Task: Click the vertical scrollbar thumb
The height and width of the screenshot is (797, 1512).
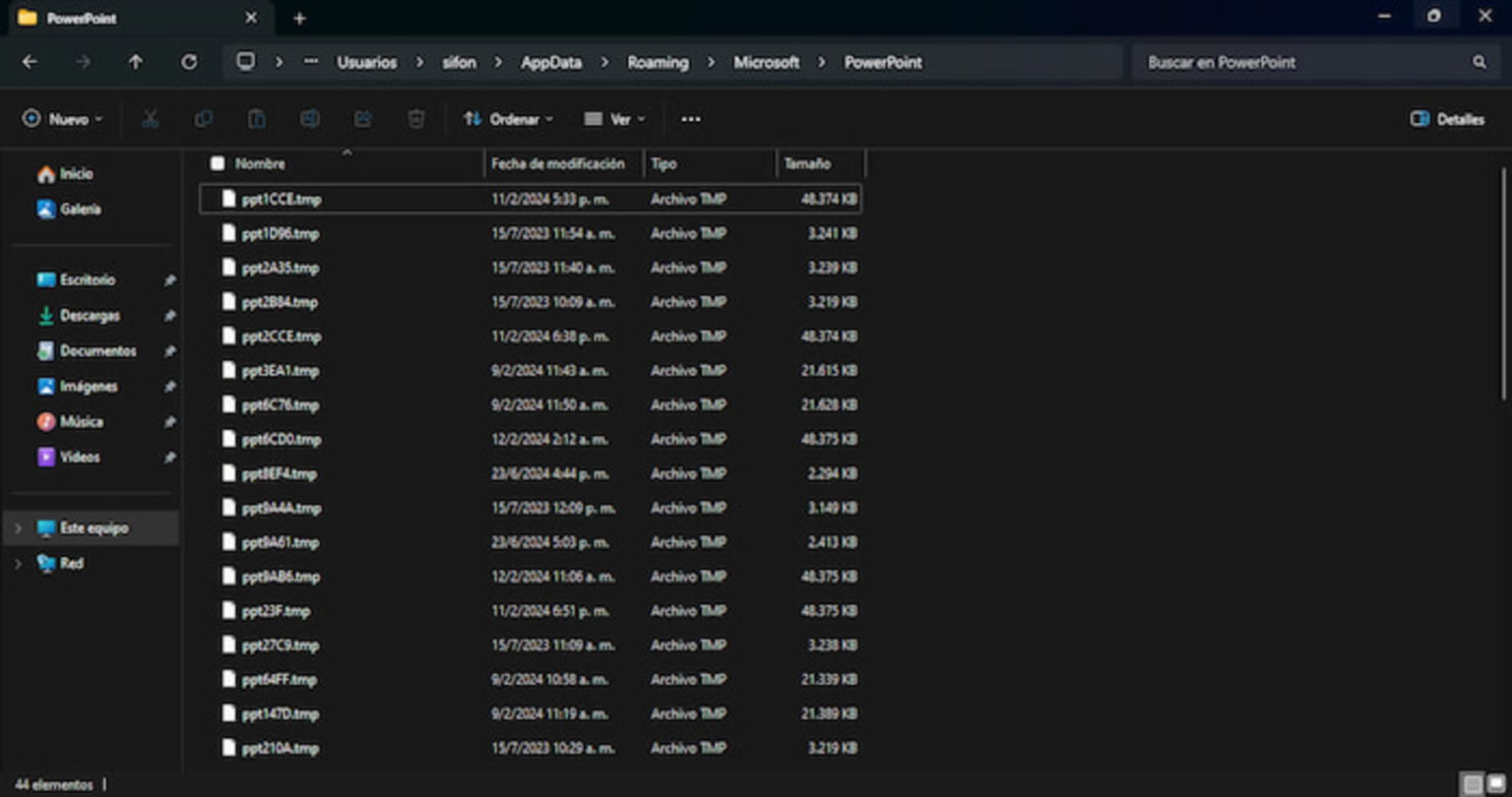Action: point(1504,283)
